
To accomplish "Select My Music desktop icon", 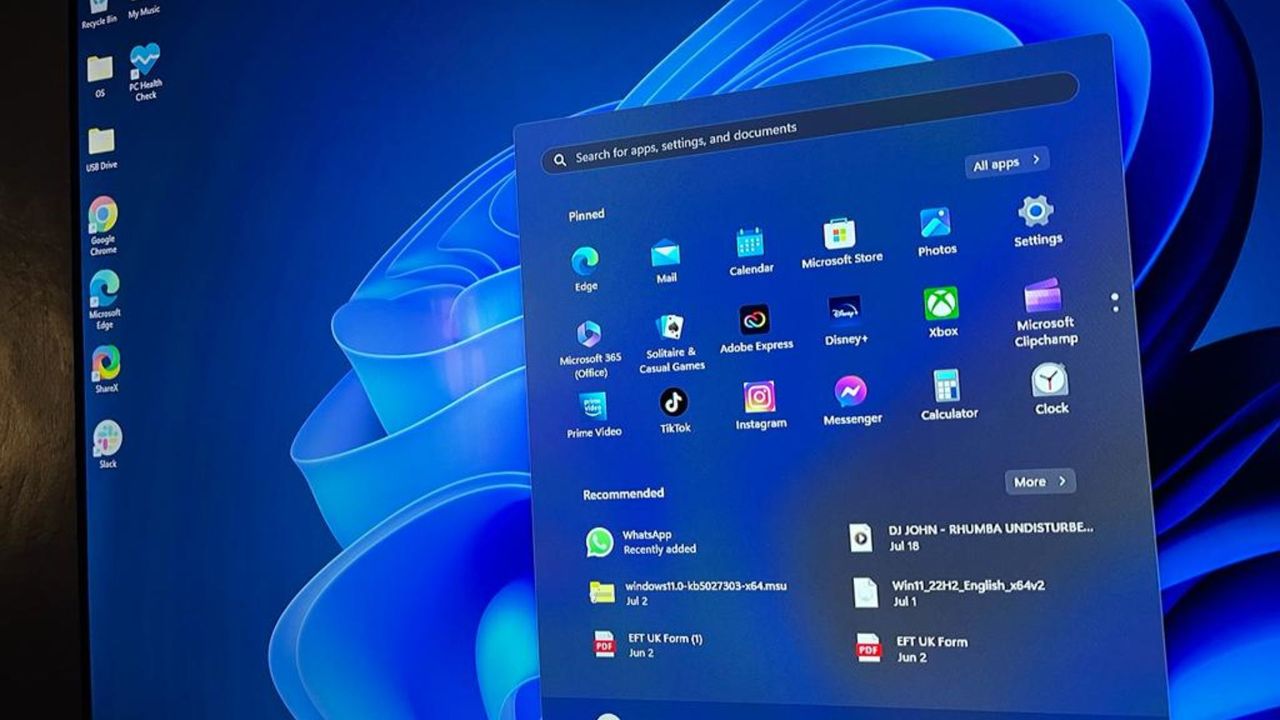I will pos(143,9).
